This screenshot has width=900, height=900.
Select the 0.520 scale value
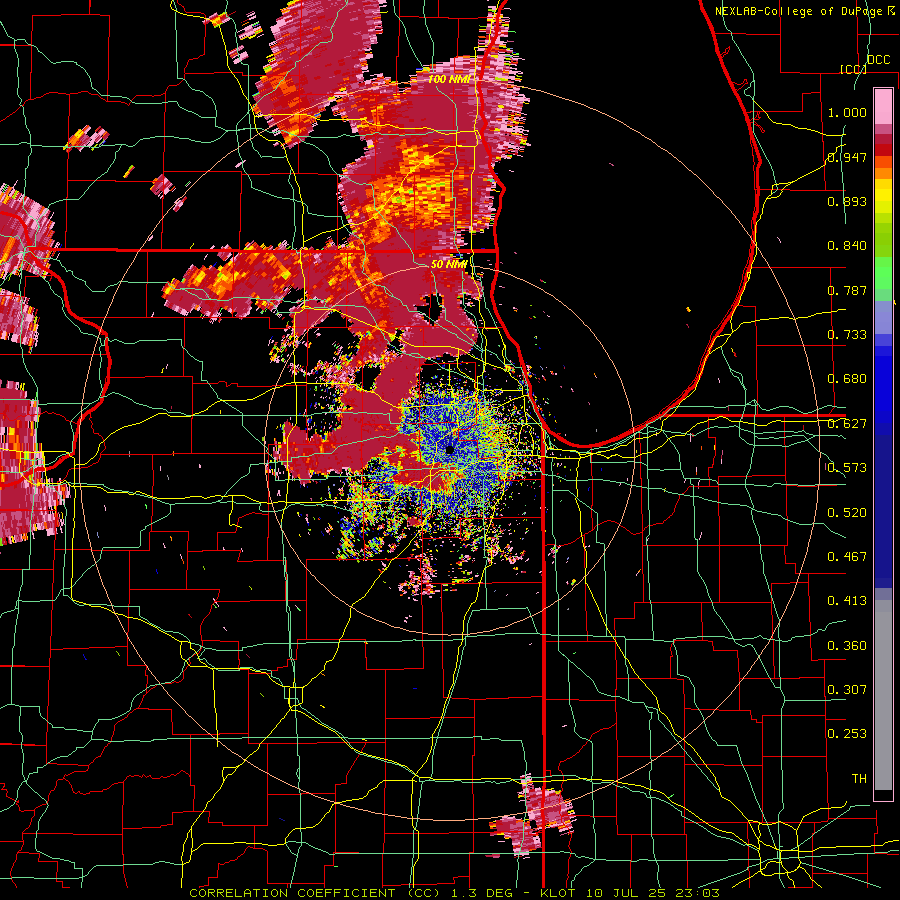pos(847,513)
